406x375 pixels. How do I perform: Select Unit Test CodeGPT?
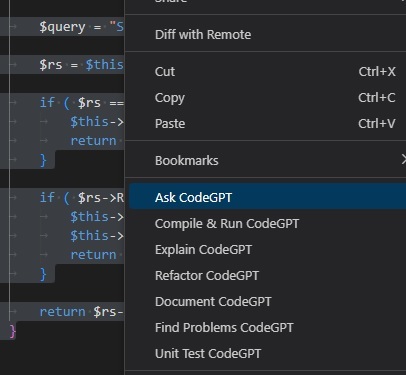coord(267,354)
